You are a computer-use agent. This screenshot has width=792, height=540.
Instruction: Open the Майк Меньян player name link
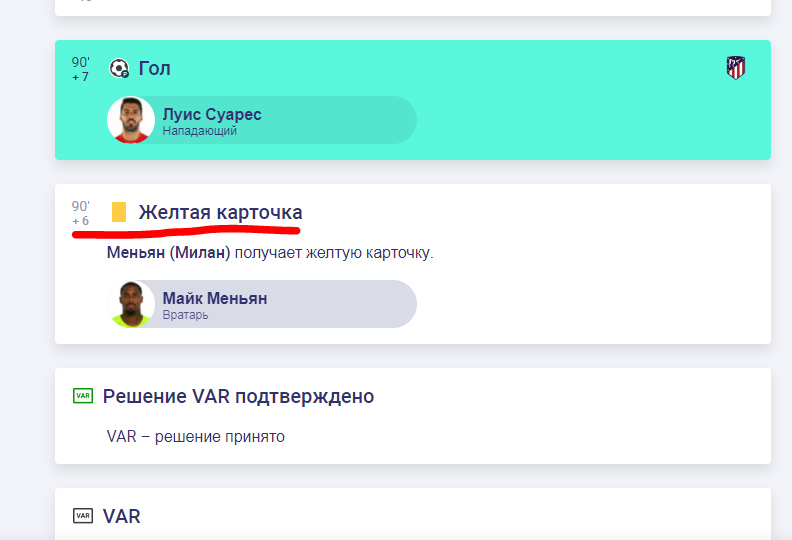tap(215, 298)
